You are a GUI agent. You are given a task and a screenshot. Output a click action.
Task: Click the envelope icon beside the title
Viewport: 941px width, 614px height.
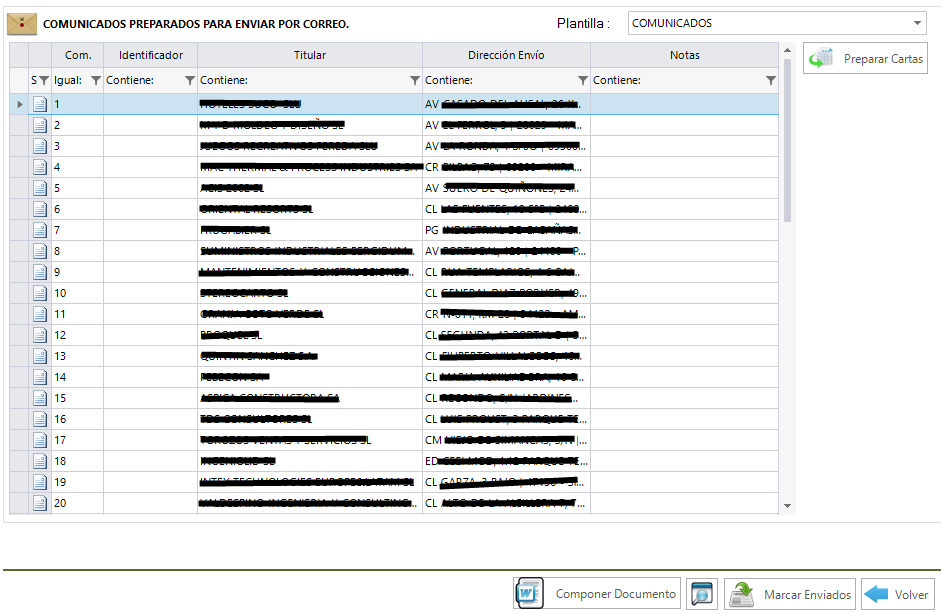click(x=22, y=23)
